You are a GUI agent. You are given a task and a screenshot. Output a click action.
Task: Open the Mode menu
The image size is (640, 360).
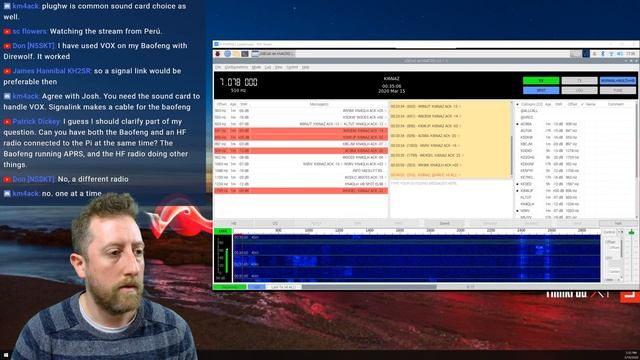pos(256,67)
